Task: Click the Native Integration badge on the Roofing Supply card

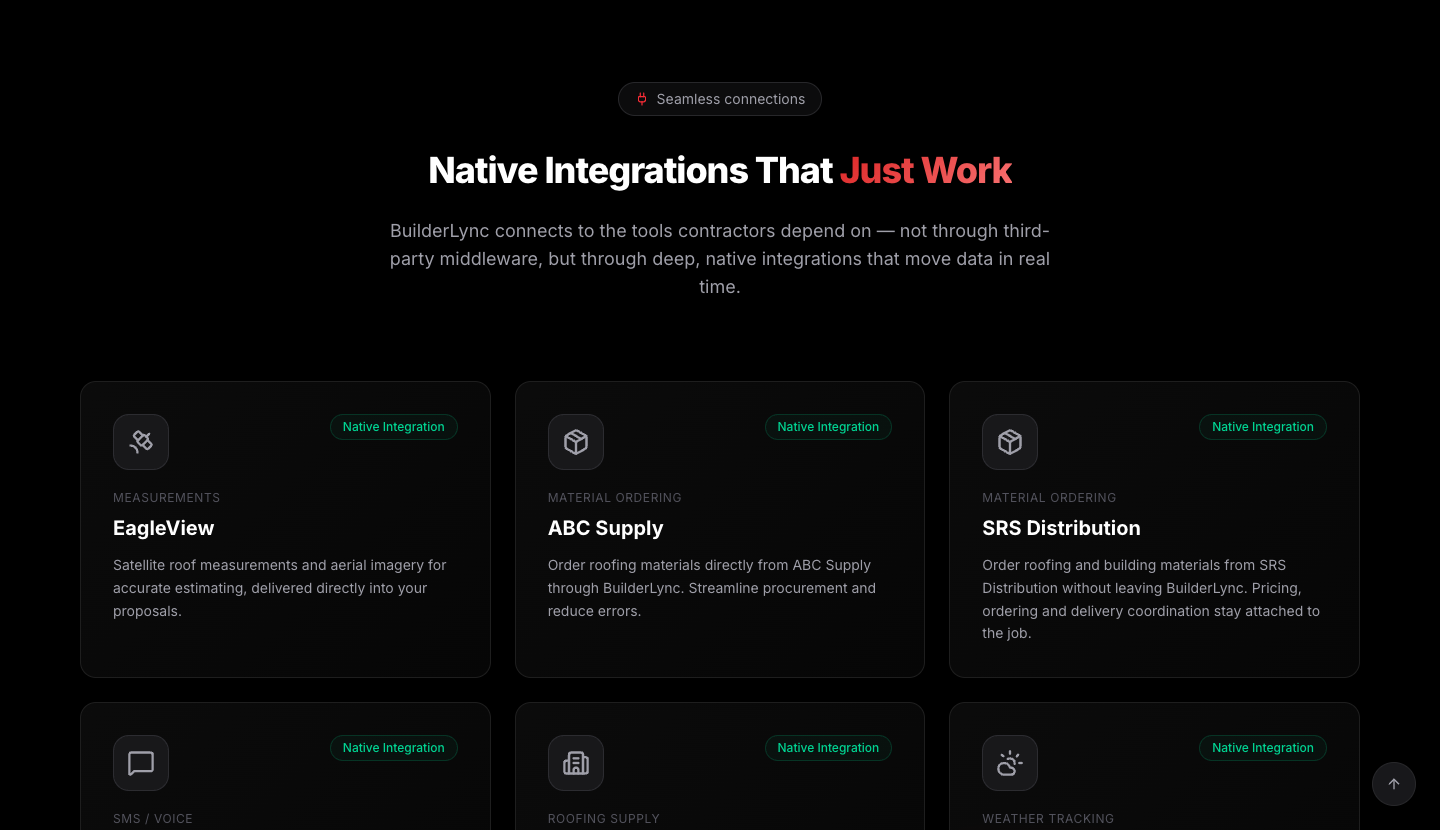Action: tap(828, 748)
